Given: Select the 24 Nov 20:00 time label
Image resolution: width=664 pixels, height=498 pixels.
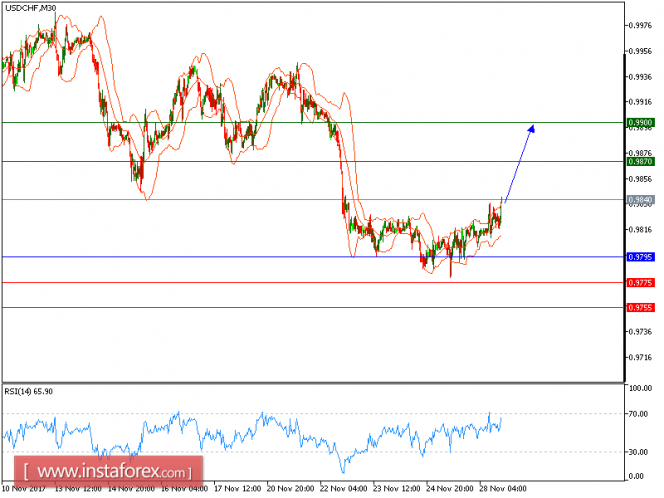Looking at the screenshot, I should click(450, 489).
